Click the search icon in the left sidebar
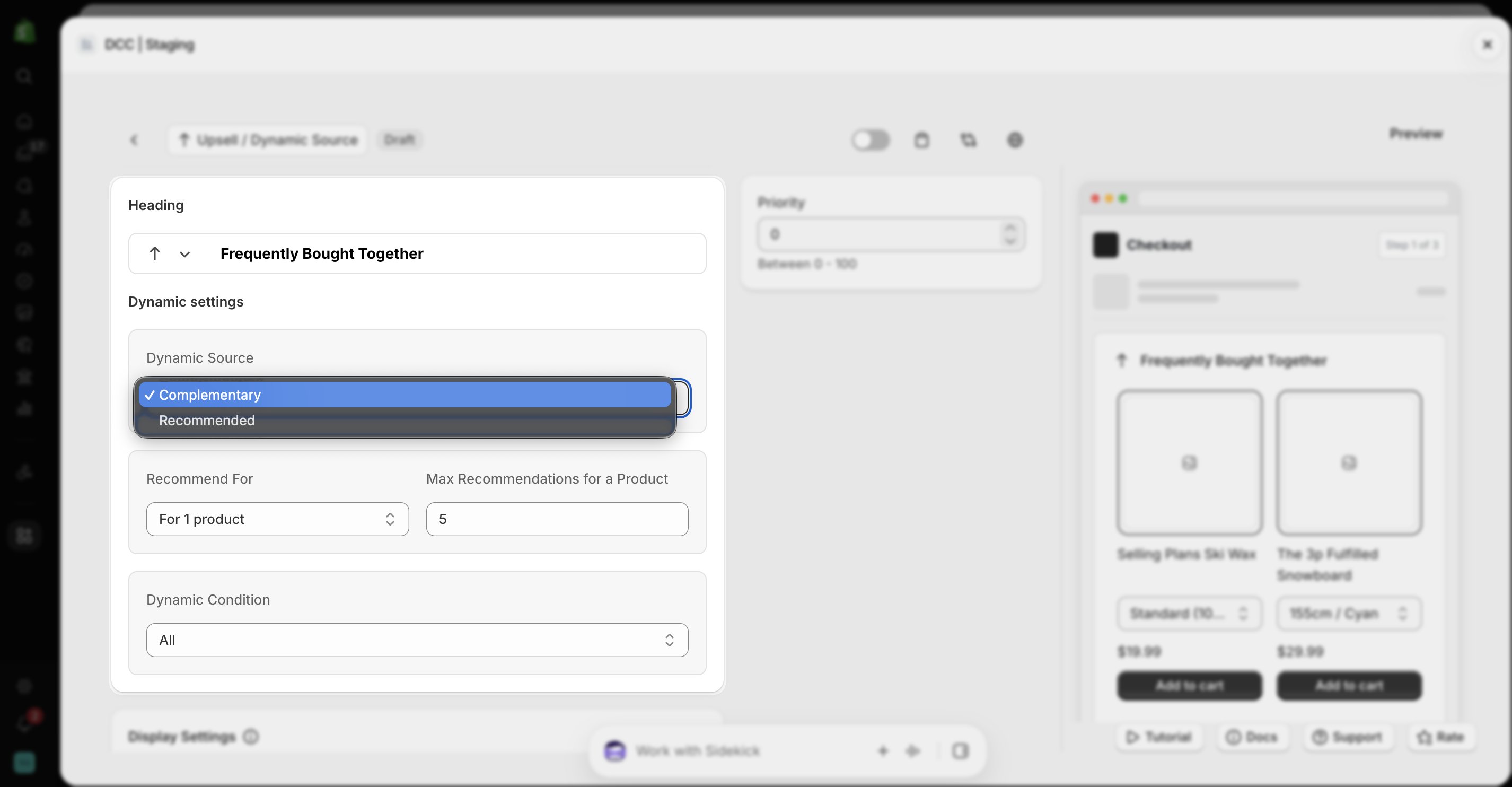The width and height of the screenshot is (1512, 787). pyautogui.click(x=24, y=76)
